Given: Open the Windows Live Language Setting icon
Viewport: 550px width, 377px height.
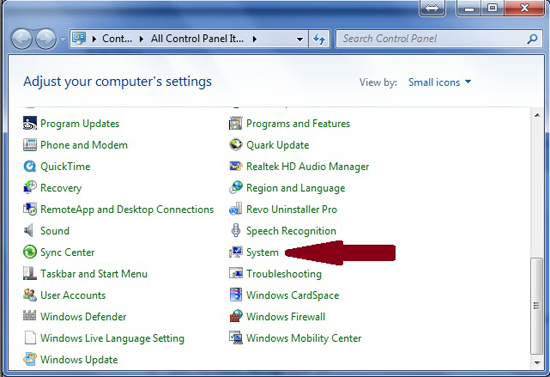Looking at the screenshot, I should pyautogui.click(x=30, y=338).
